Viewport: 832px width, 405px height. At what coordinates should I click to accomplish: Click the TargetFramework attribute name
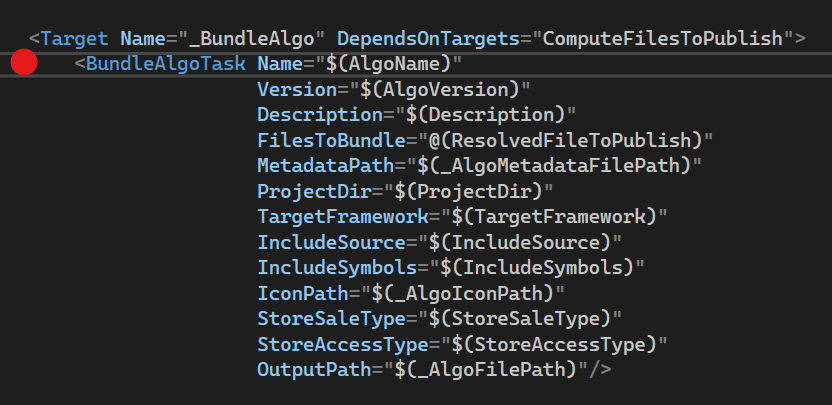tap(337, 215)
